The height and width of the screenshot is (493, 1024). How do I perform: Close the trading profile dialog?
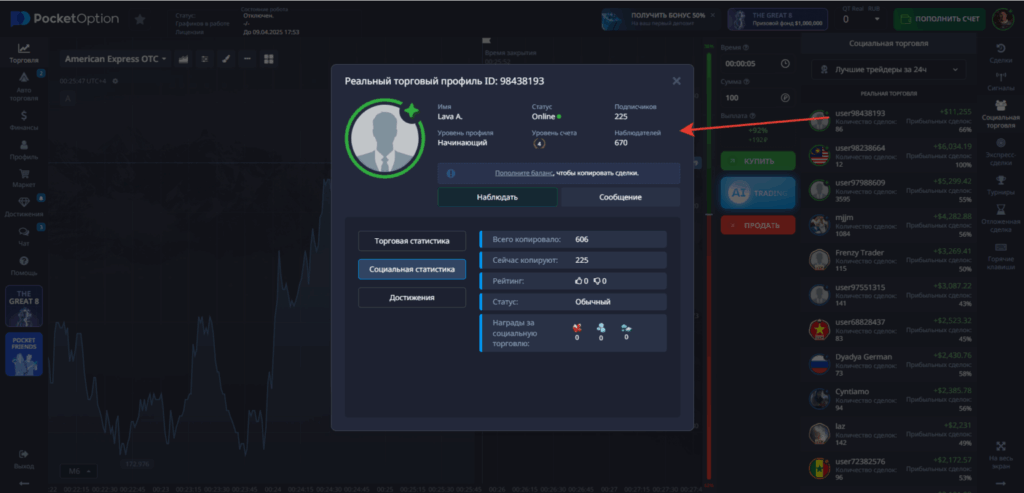[676, 81]
